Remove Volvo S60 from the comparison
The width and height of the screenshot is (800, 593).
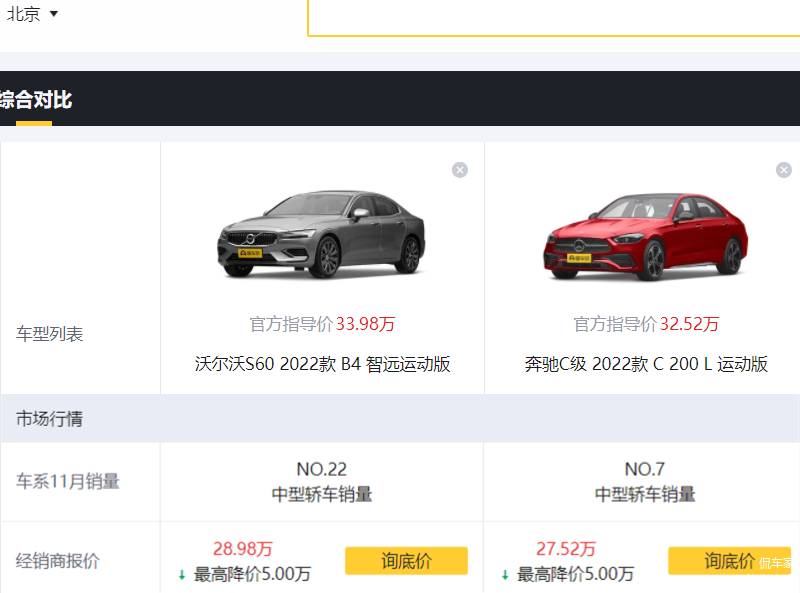point(460,170)
